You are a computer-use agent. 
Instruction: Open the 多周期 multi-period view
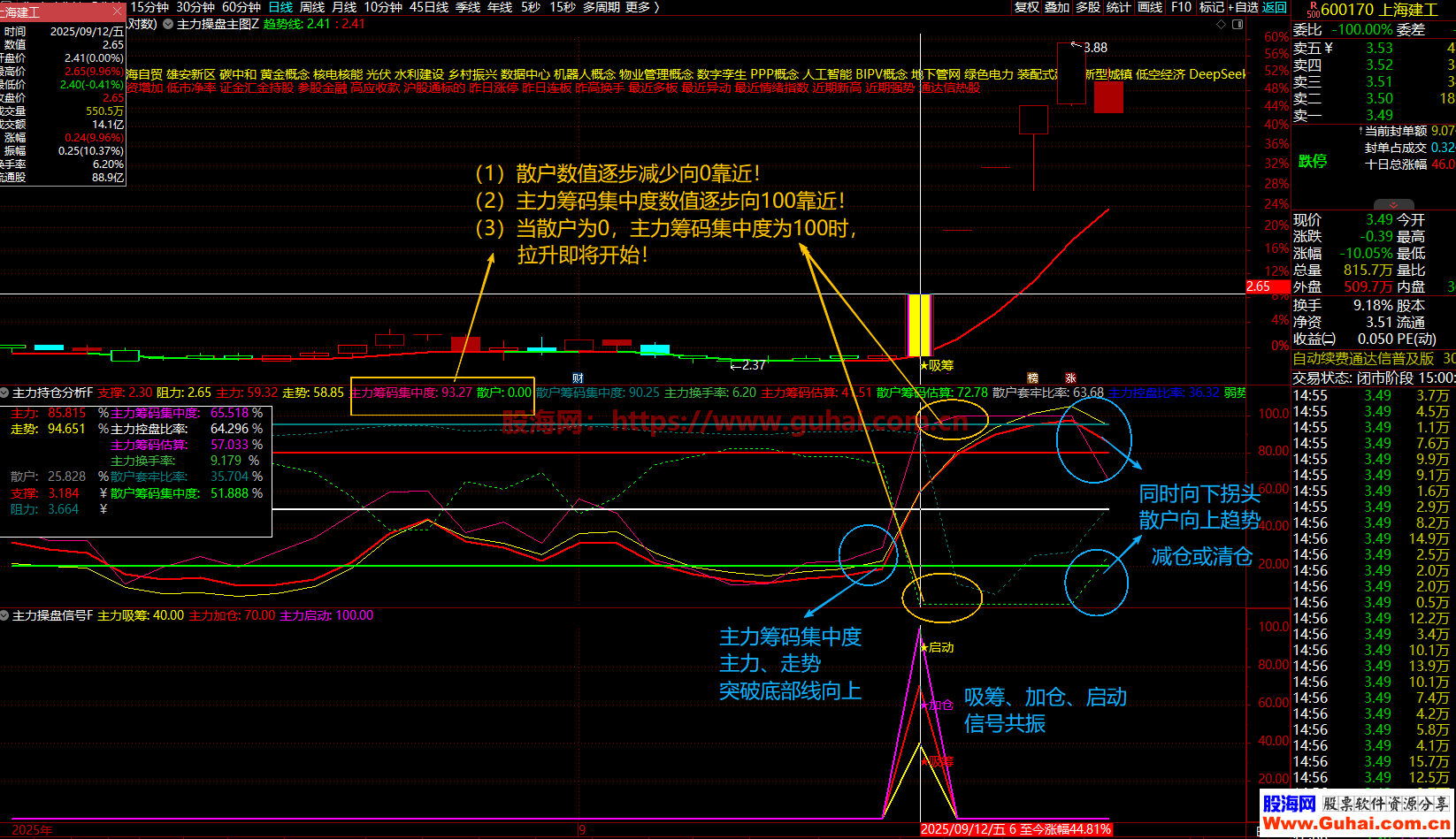click(602, 7)
